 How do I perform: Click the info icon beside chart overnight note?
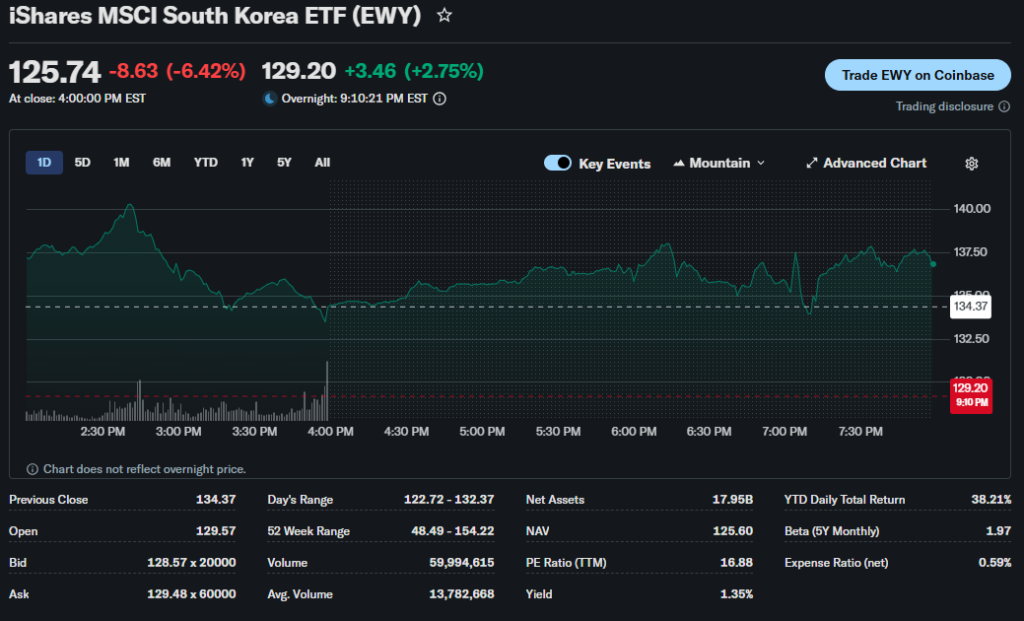(32, 469)
